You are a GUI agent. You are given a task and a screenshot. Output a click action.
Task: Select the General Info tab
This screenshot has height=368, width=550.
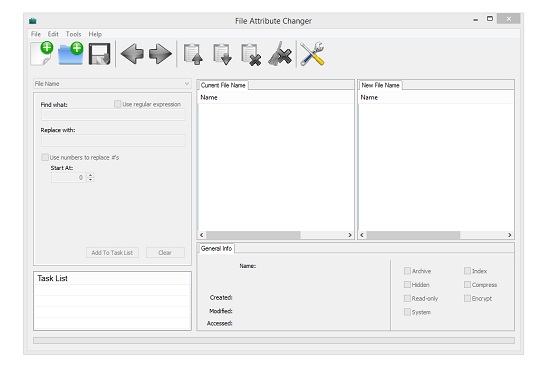pos(216,248)
